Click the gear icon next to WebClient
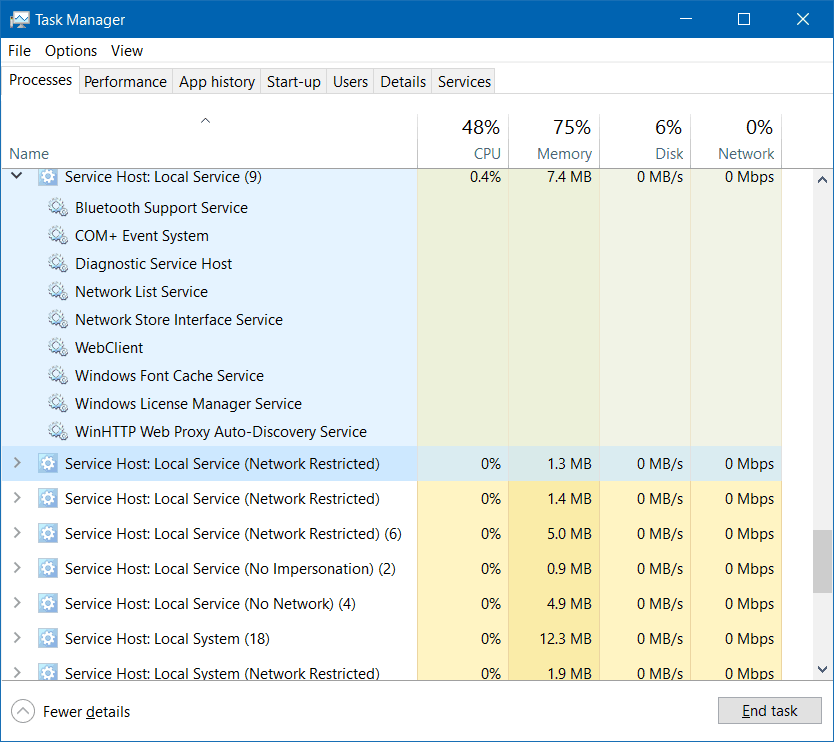Image resolution: width=834 pixels, height=742 pixels. (x=57, y=348)
